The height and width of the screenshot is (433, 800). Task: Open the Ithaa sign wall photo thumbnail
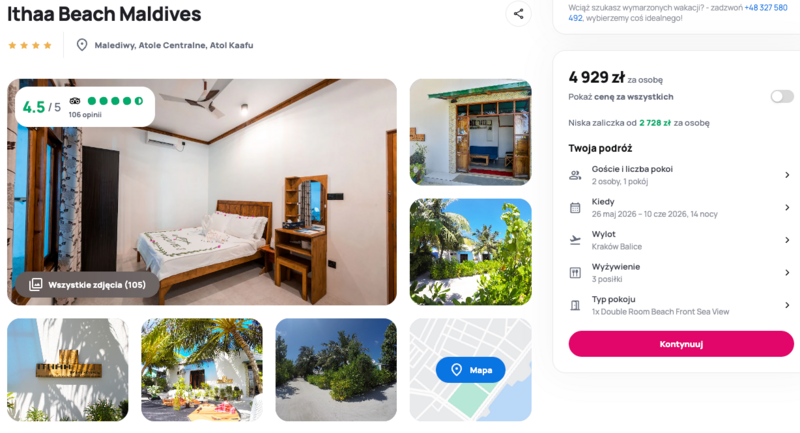tap(68, 370)
